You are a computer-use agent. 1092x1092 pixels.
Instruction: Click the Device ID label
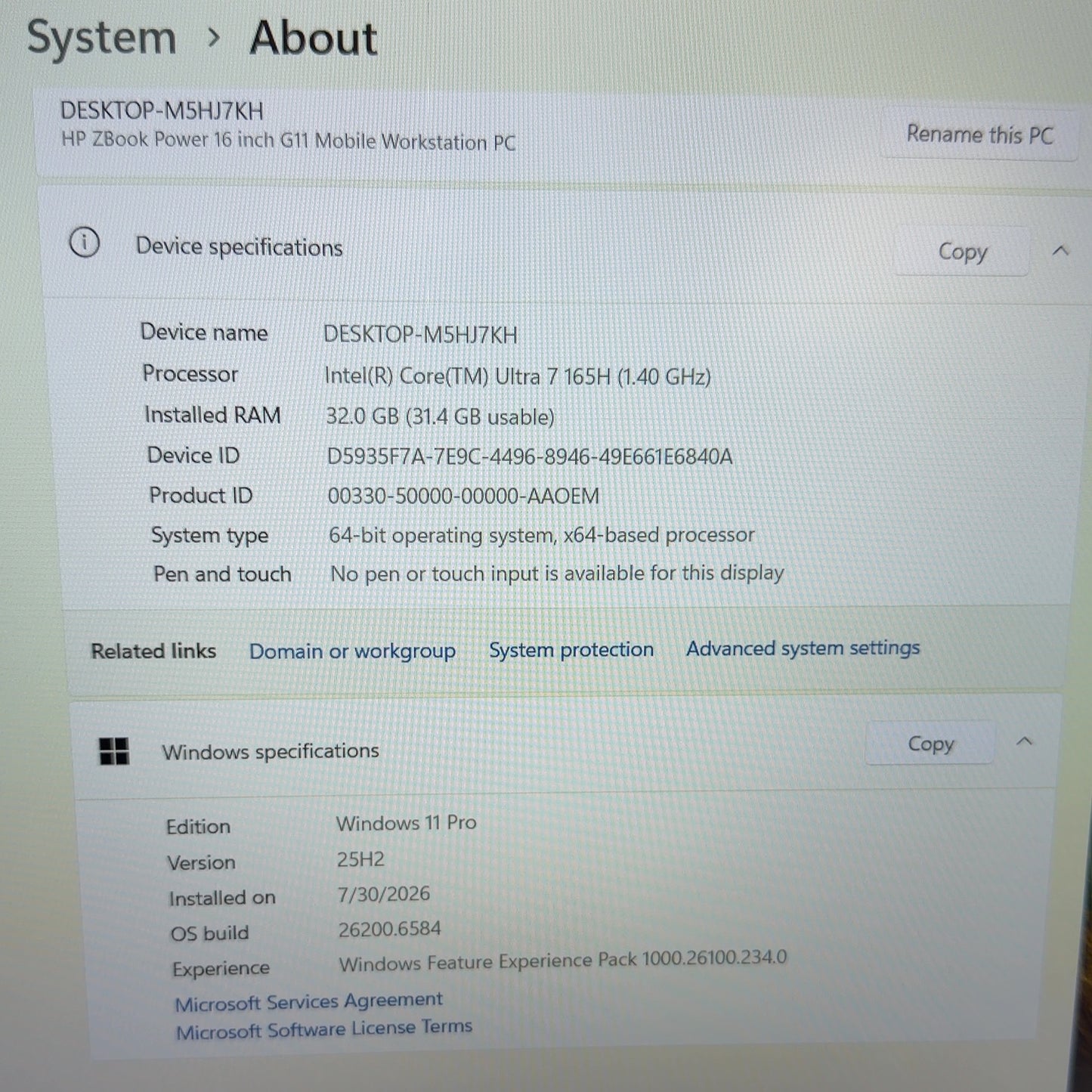(x=193, y=455)
